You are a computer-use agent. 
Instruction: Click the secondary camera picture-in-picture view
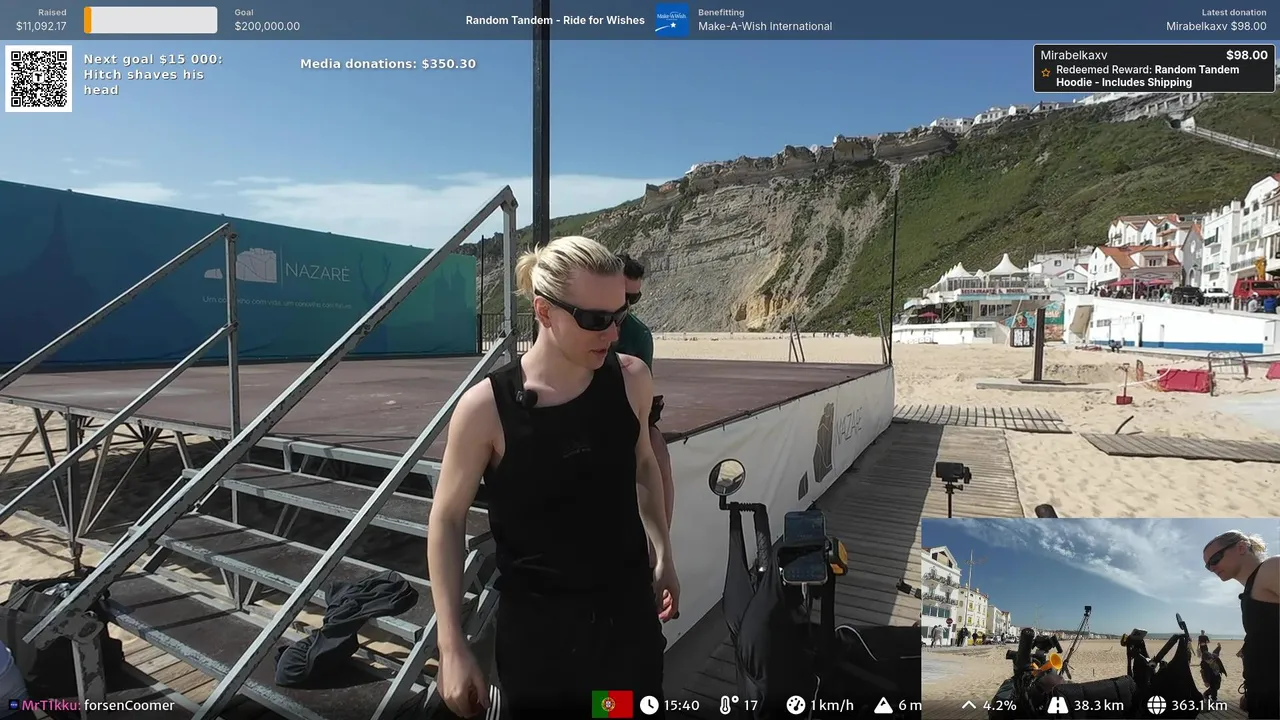[1100, 618]
